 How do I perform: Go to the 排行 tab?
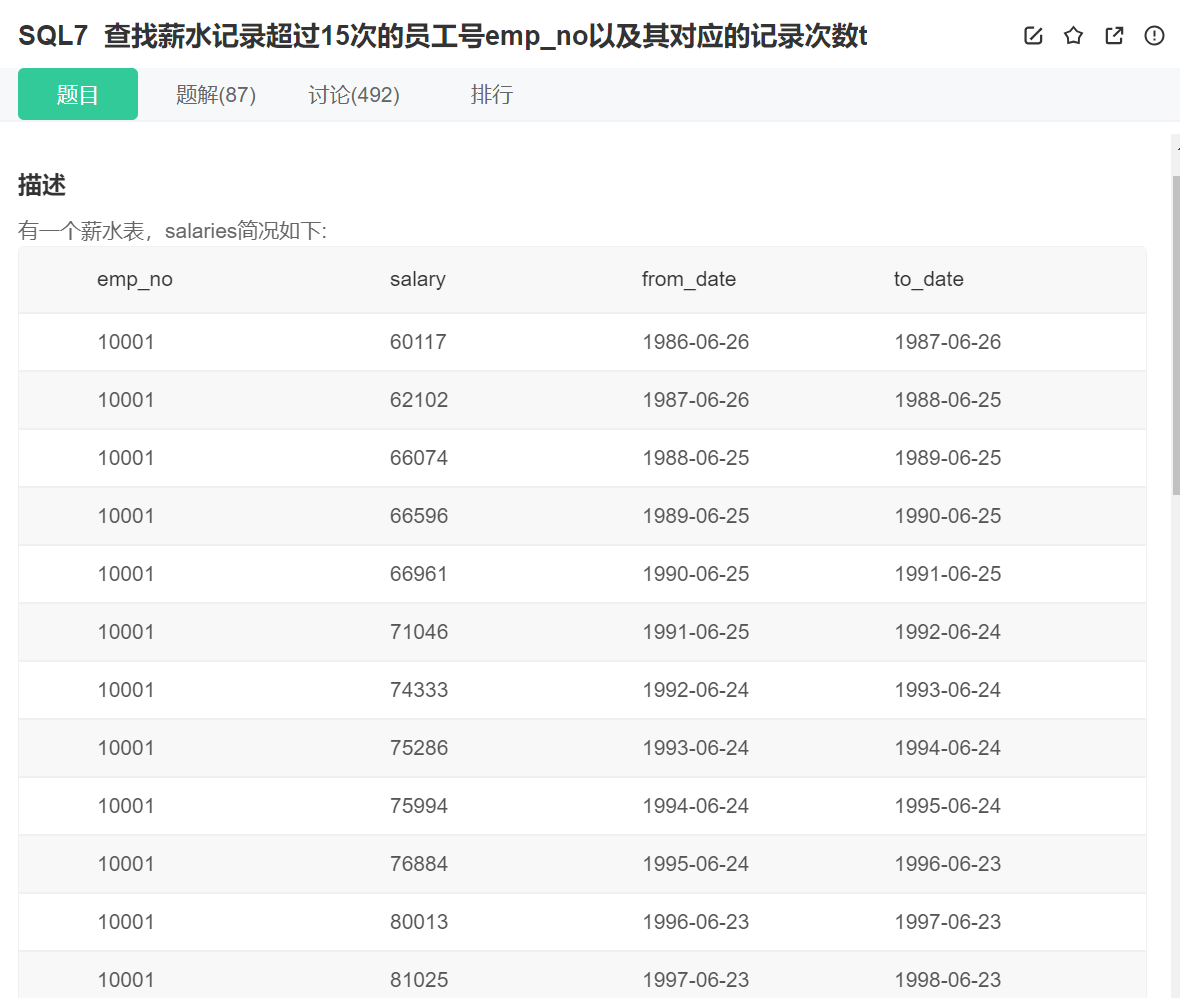(491, 94)
